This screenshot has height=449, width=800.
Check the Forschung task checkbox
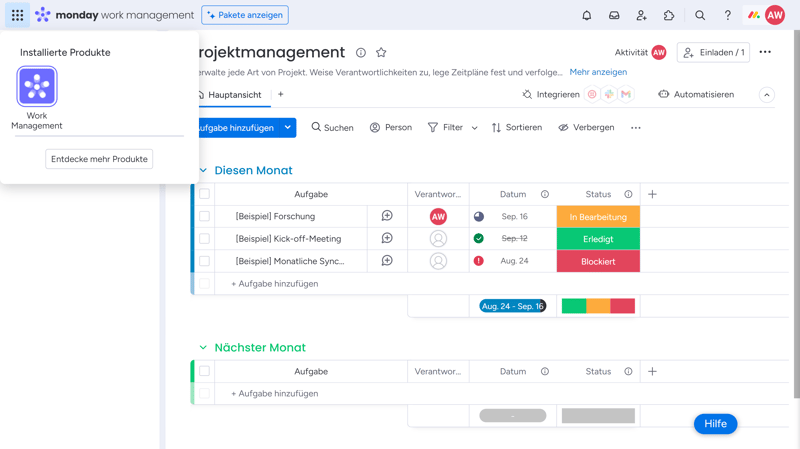tap(204, 216)
